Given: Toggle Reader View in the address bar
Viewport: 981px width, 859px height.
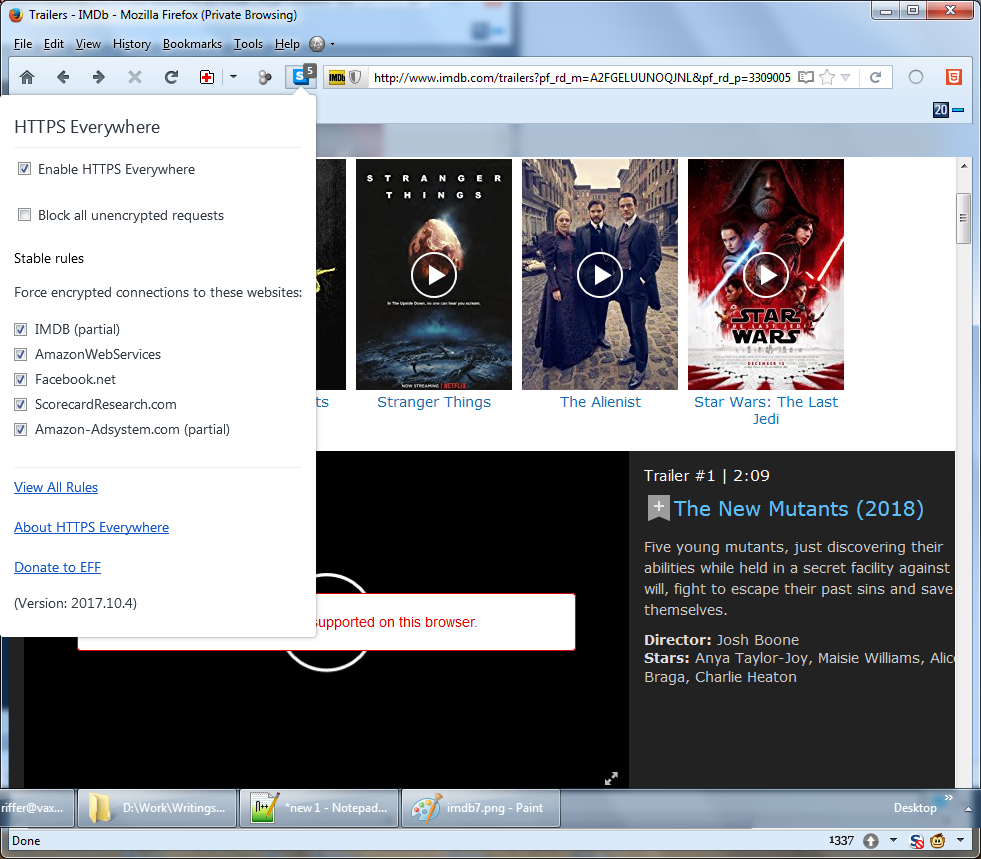Looking at the screenshot, I should coord(806,77).
